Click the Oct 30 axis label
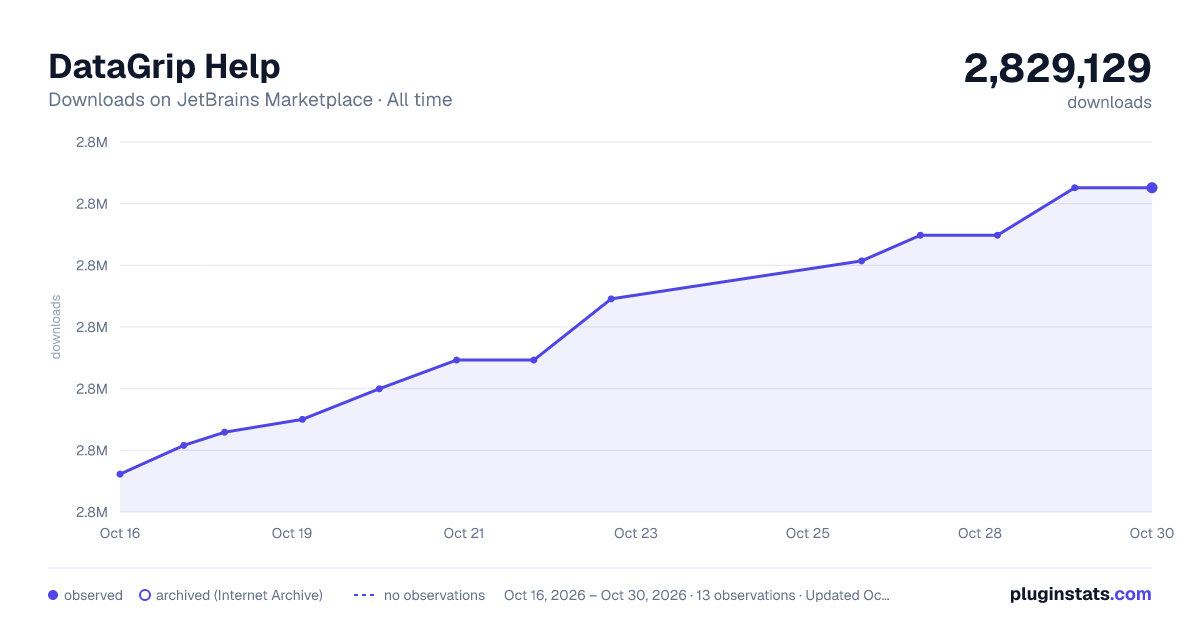The width and height of the screenshot is (1200, 630). [1151, 533]
